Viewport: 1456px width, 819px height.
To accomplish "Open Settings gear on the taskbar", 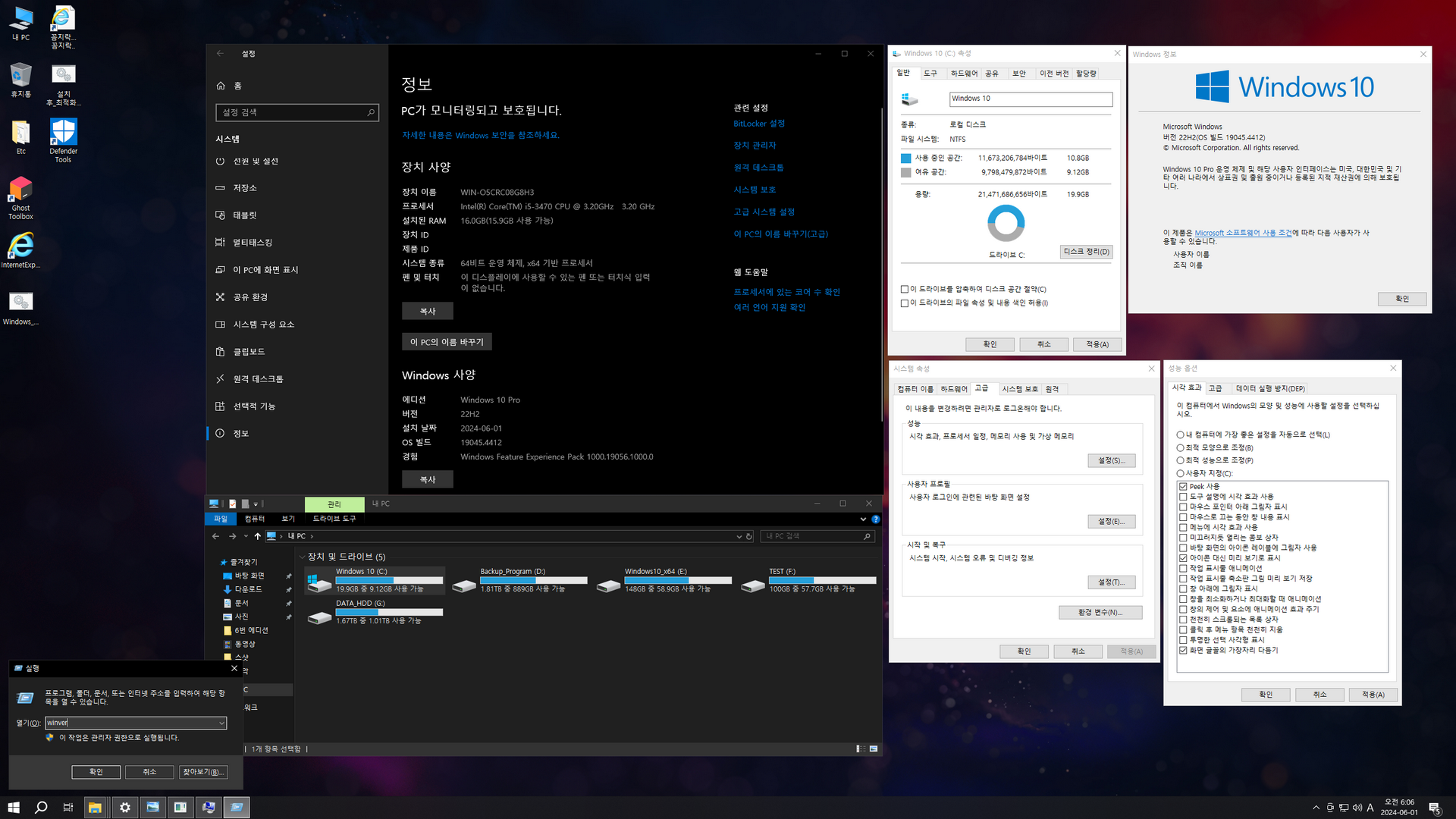I will (x=125, y=808).
